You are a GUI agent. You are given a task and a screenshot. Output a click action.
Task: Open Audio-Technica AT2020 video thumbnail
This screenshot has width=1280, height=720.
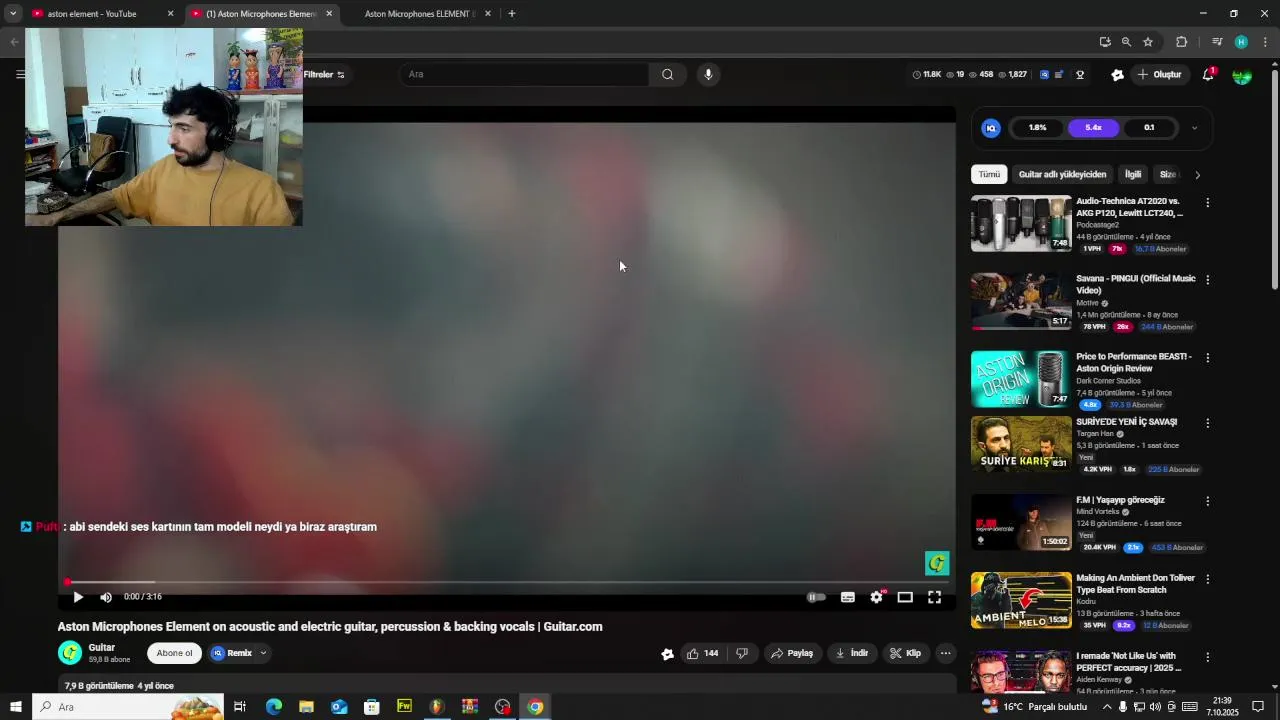click(1021, 223)
